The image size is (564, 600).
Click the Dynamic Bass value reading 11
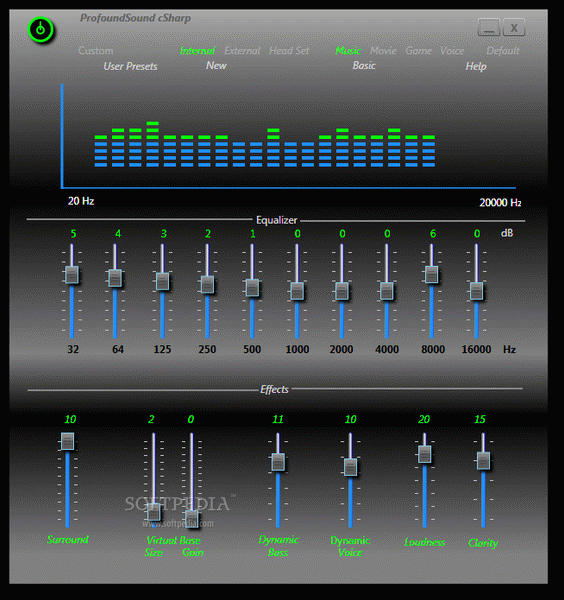pos(278,419)
